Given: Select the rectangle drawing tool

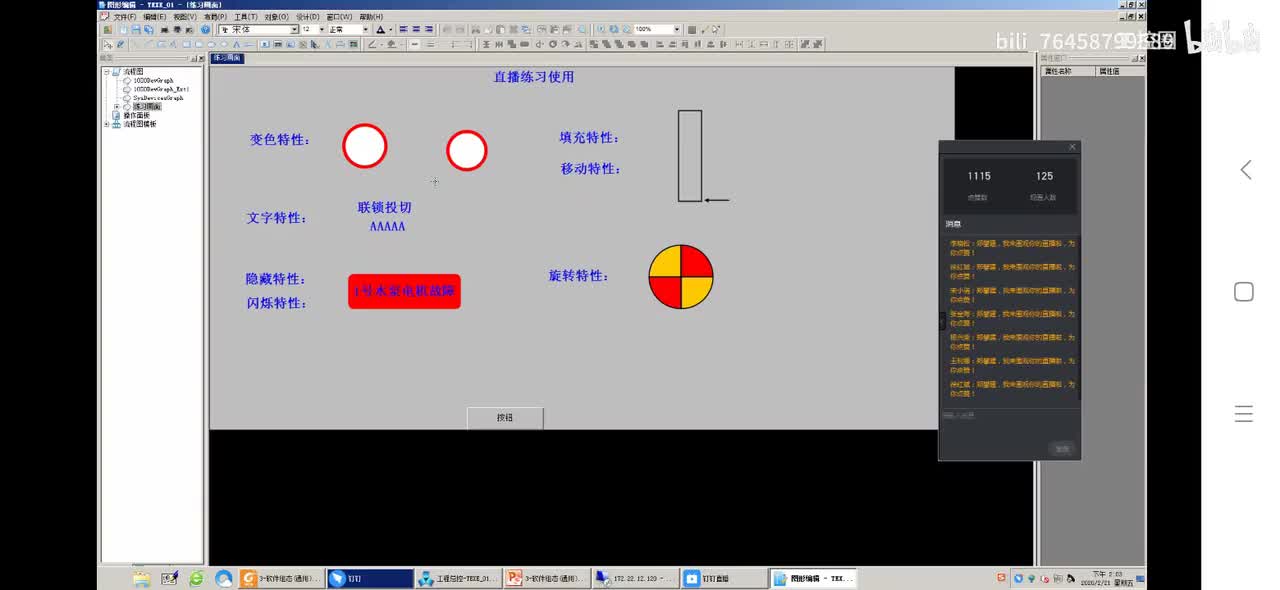Looking at the screenshot, I should coord(186,44).
